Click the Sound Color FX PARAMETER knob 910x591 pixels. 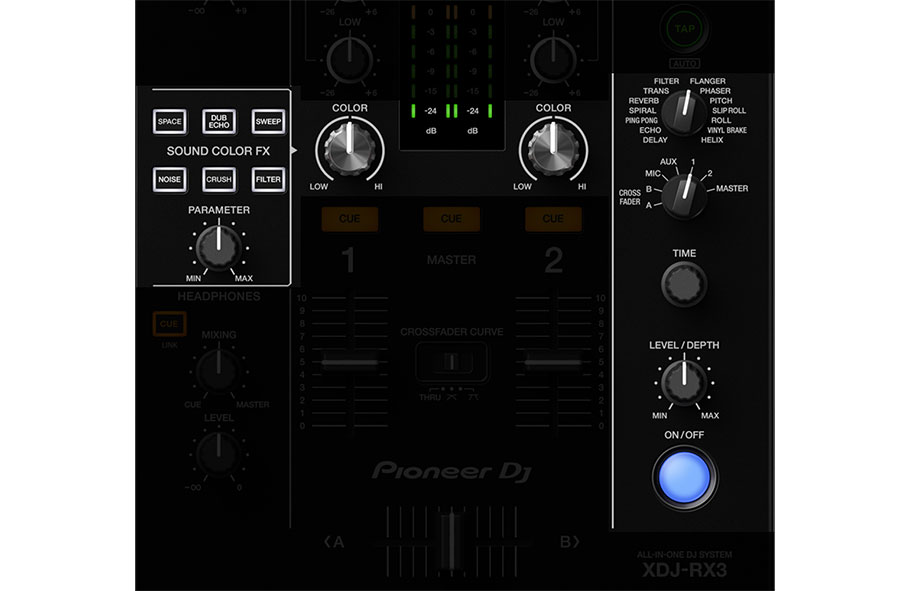pos(219,248)
